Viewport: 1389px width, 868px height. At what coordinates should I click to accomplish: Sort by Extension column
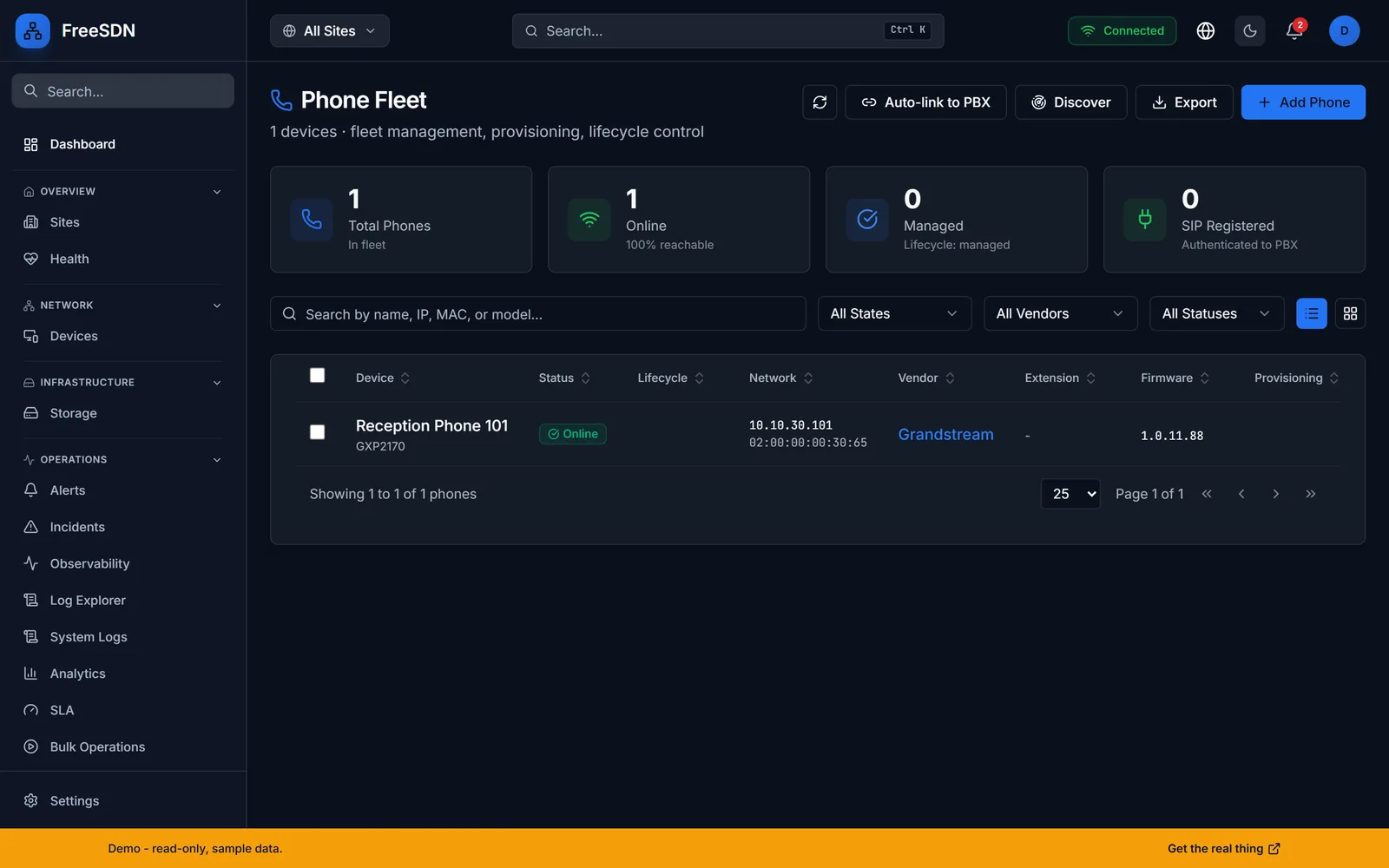point(1060,378)
